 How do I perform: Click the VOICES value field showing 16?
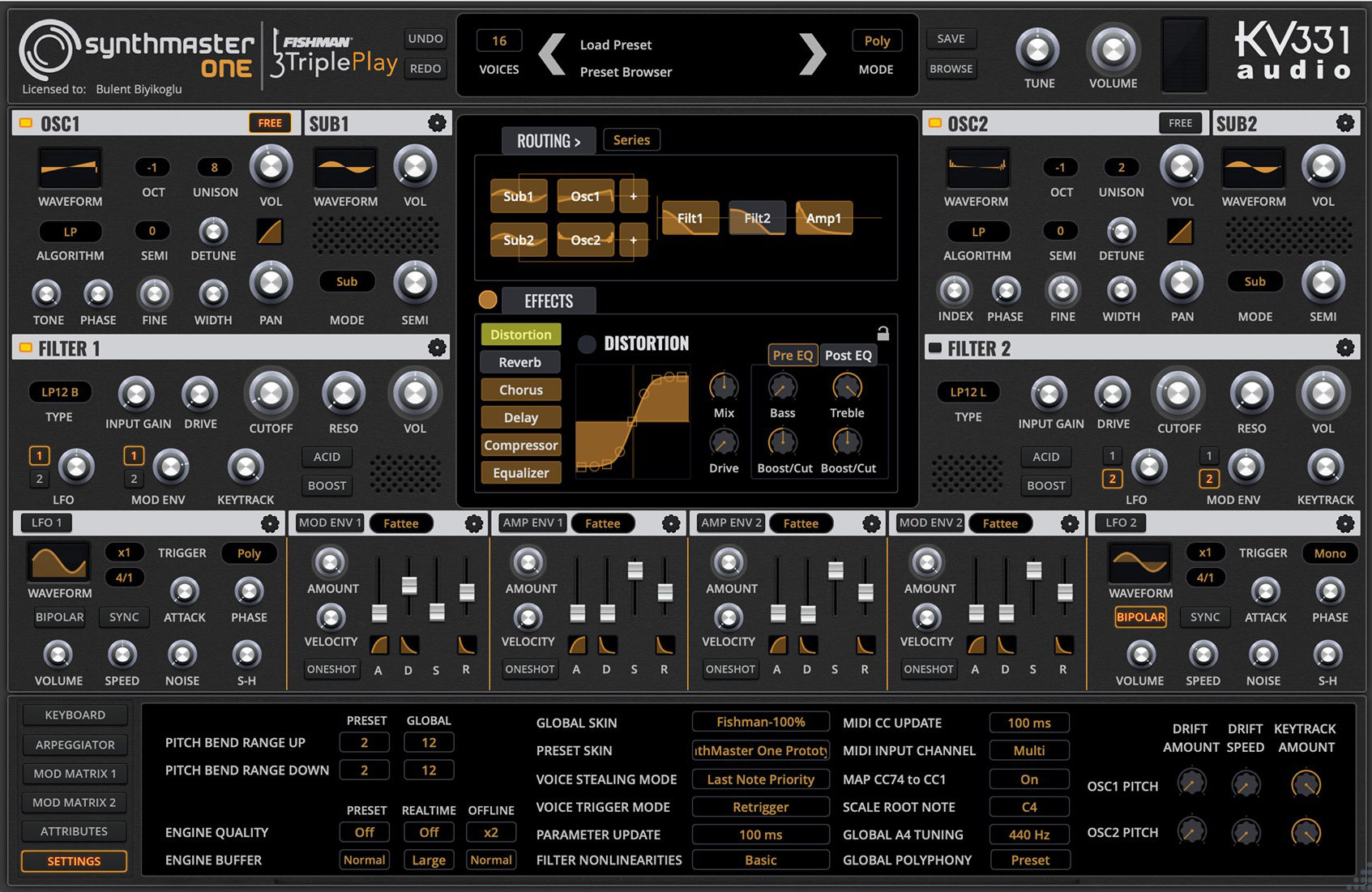tap(498, 40)
